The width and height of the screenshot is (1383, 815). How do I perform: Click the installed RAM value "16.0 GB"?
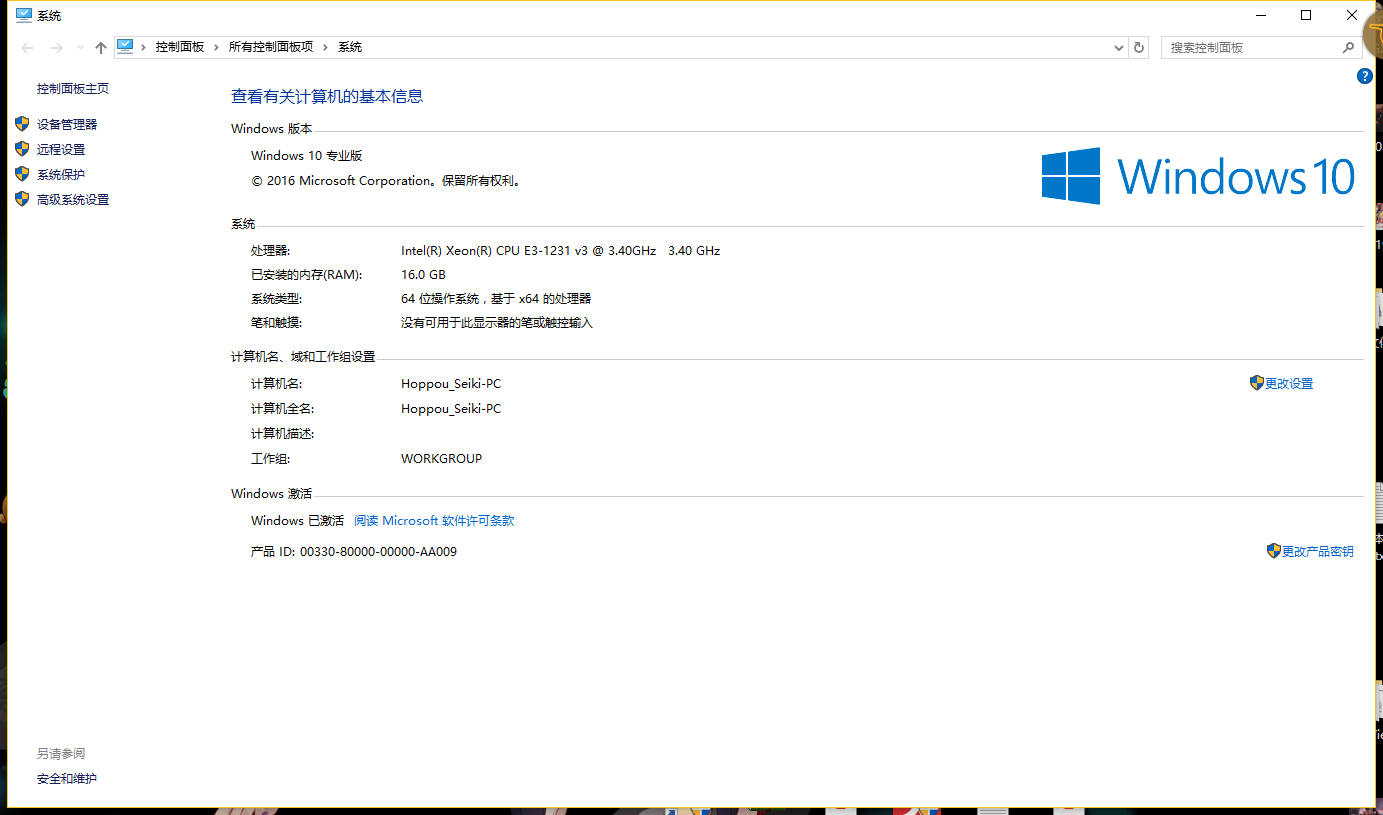point(423,274)
